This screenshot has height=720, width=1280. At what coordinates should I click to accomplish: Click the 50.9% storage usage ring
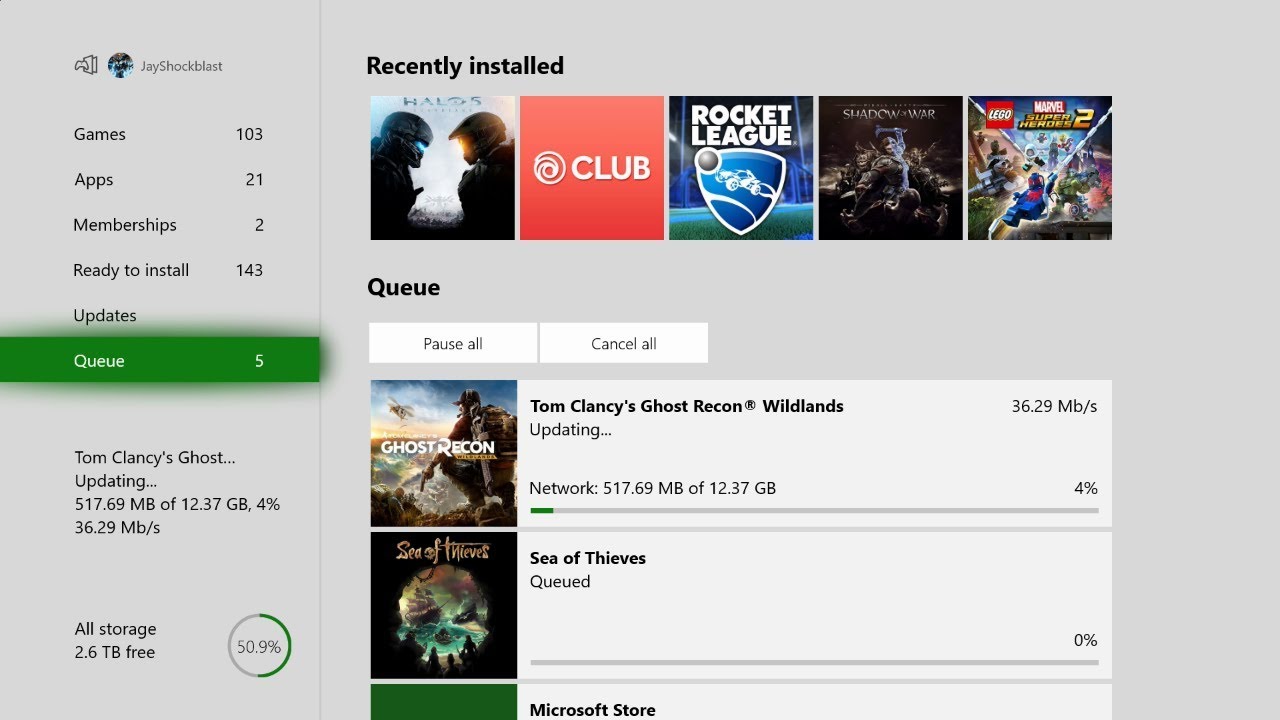pos(259,646)
